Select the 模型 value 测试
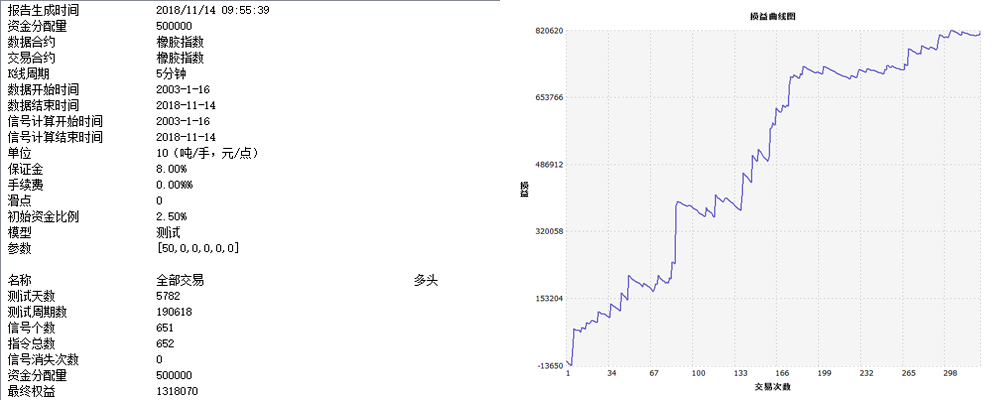The image size is (1000, 400). [x=168, y=232]
